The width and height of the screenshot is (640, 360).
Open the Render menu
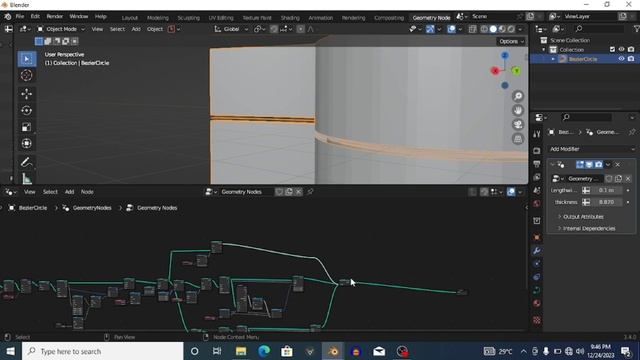[54, 17]
